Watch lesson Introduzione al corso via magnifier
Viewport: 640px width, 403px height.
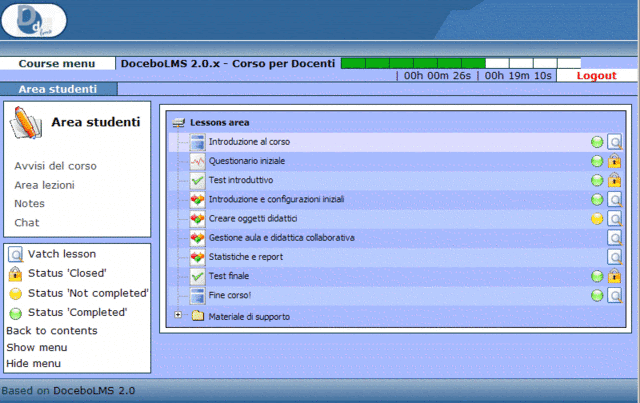tap(615, 142)
